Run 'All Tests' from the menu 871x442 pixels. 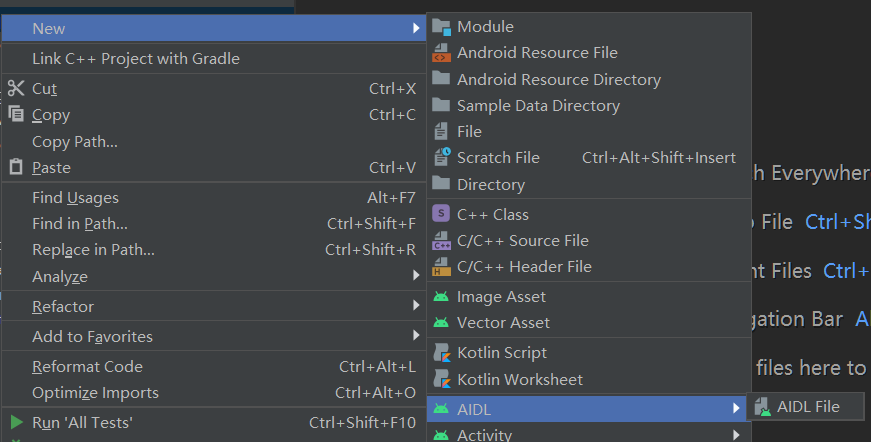(x=214, y=423)
